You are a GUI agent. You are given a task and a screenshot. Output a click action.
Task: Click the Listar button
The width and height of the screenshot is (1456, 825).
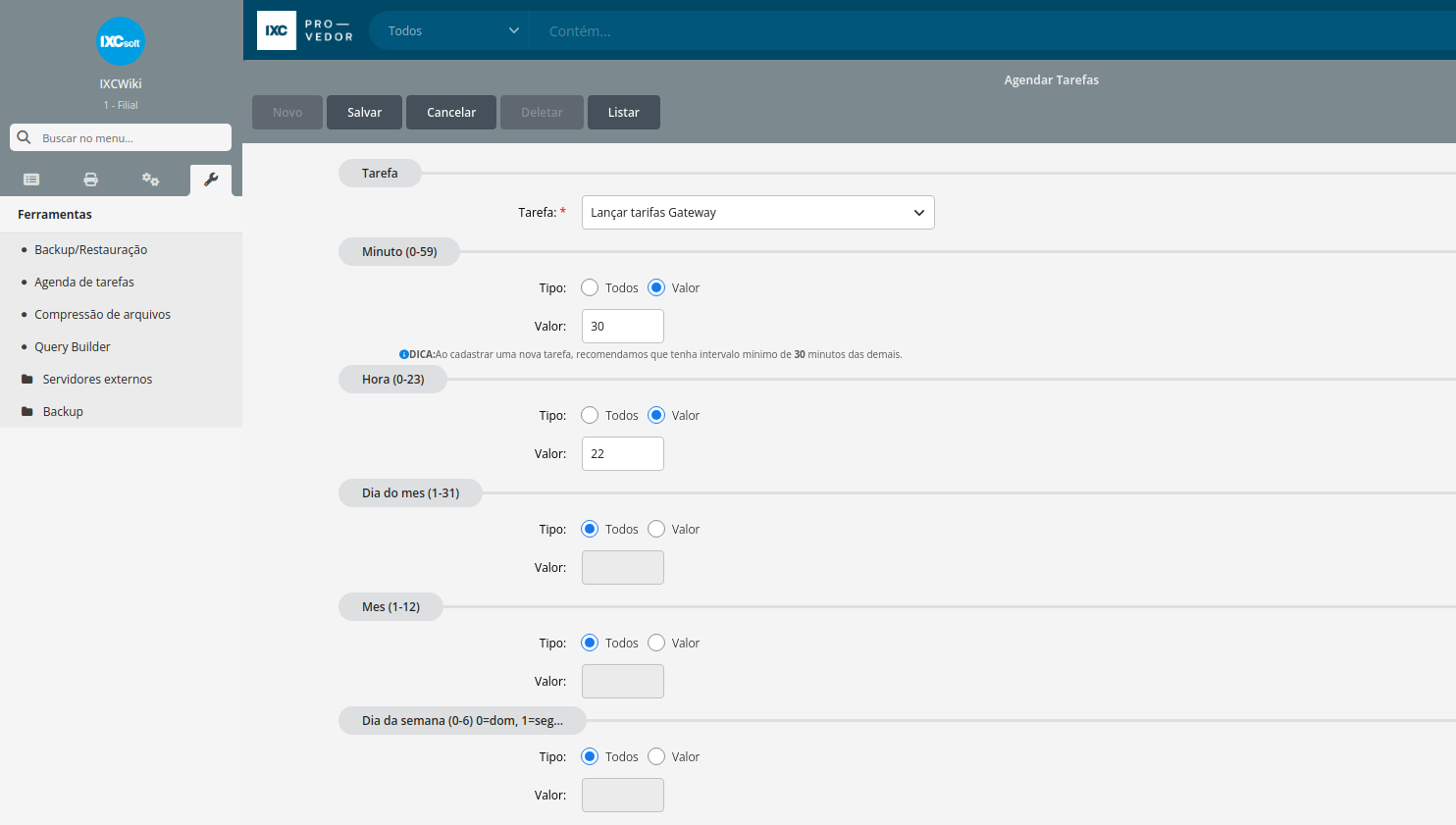(623, 112)
